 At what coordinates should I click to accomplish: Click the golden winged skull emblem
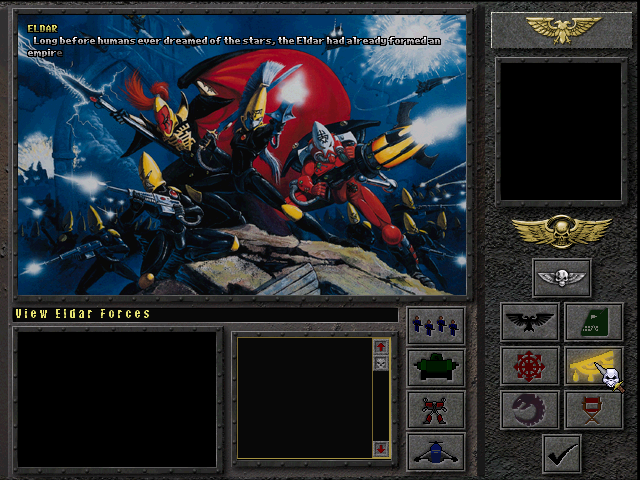coord(562,232)
